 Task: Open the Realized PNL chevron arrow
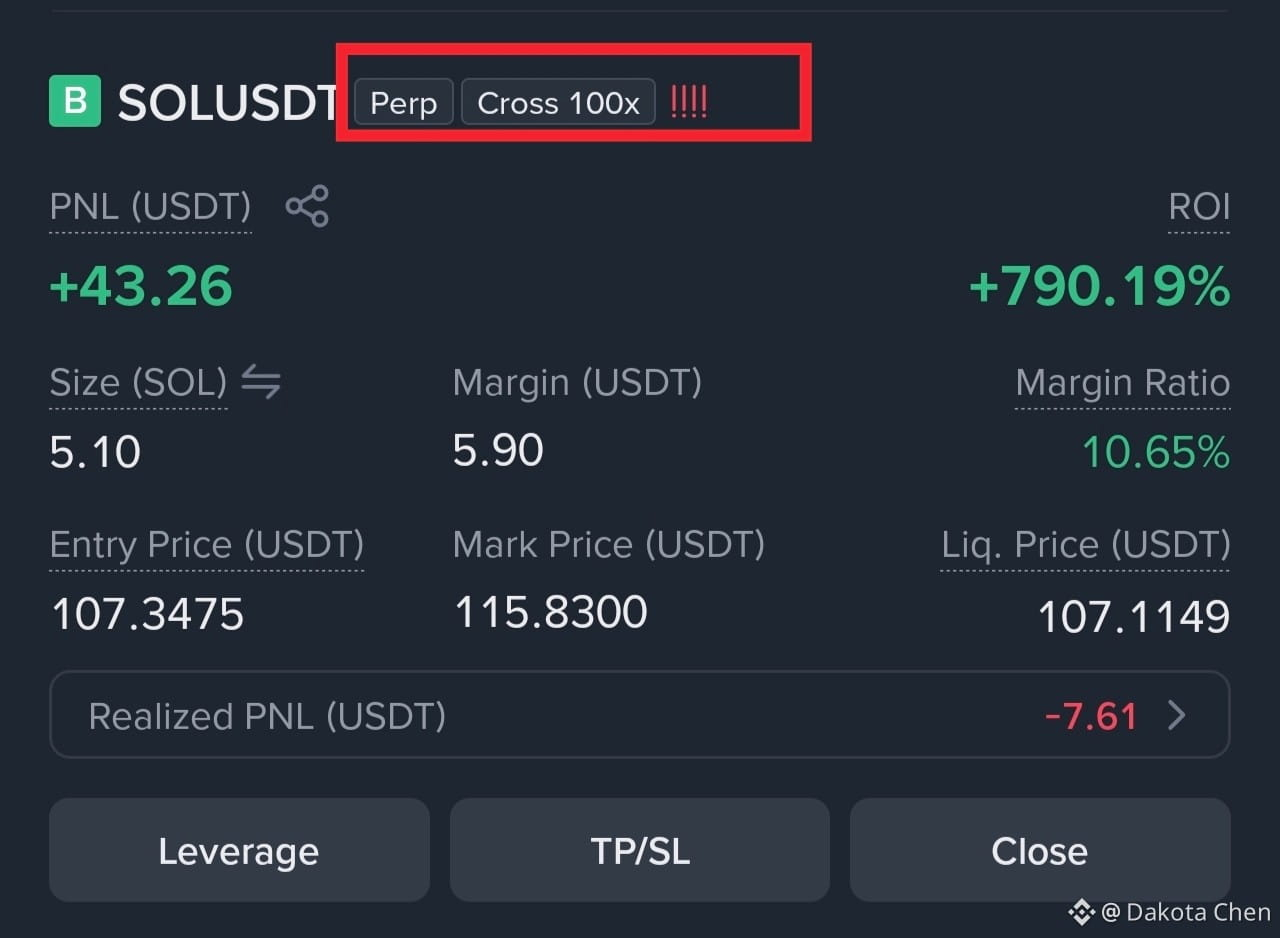tap(1177, 715)
